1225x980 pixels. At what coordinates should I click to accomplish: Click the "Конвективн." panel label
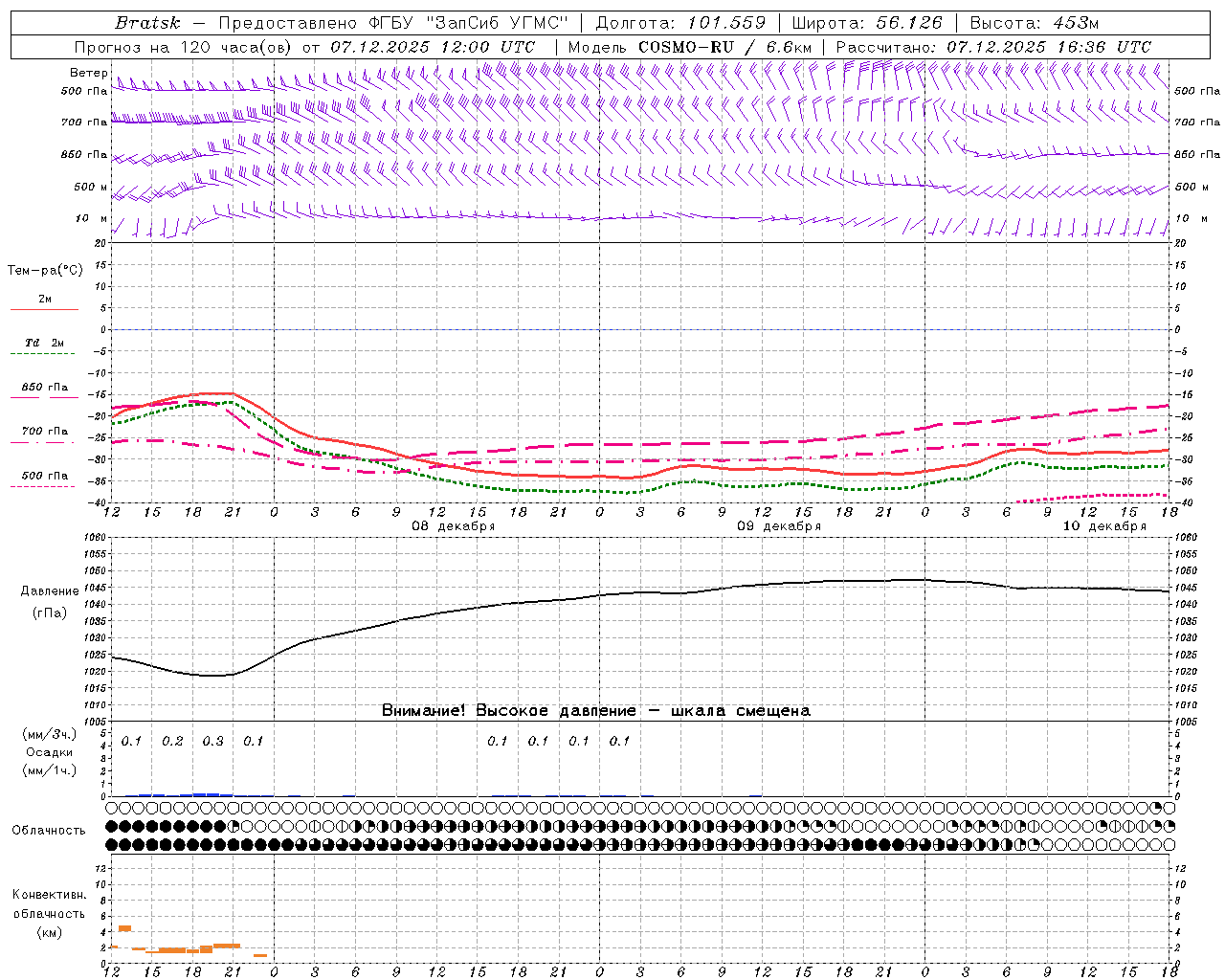tap(50, 895)
